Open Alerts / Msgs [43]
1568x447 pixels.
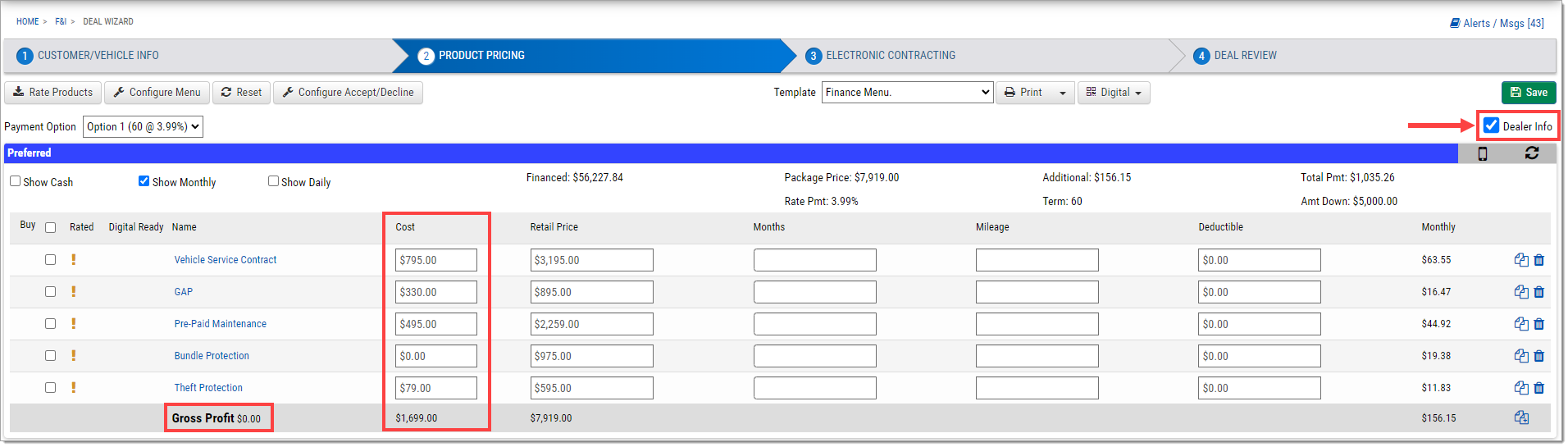click(x=1497, y=23)
